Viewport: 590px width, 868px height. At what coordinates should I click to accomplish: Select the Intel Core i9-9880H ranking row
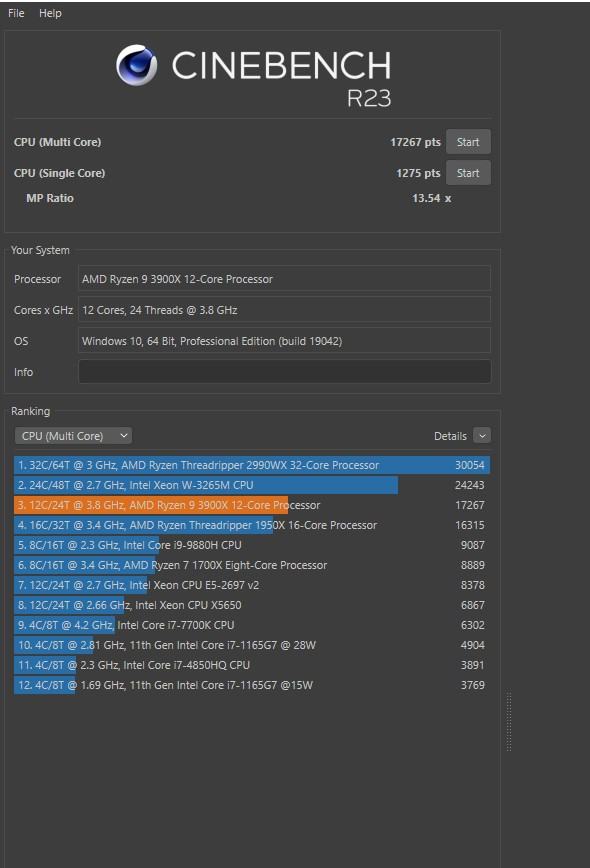(252, 545)
